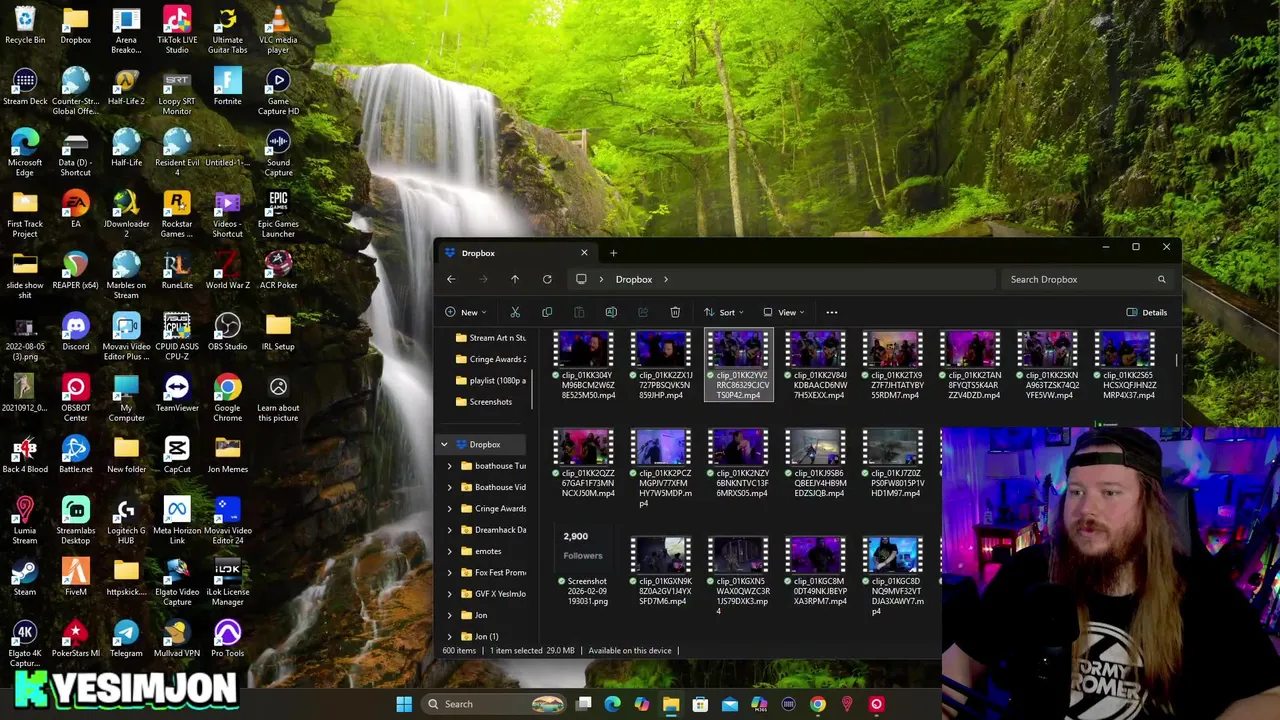Open the View dropdown menu

(783, 312)
